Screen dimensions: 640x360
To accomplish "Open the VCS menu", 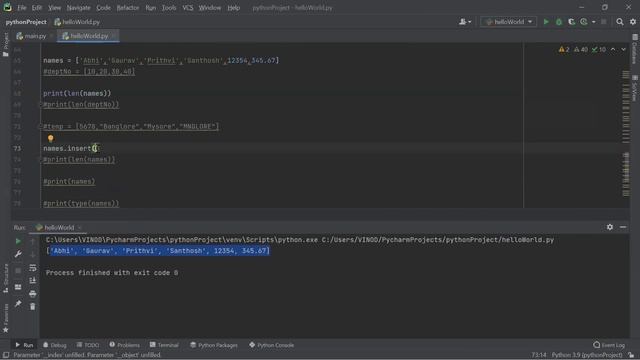I will tap(188, 8).
